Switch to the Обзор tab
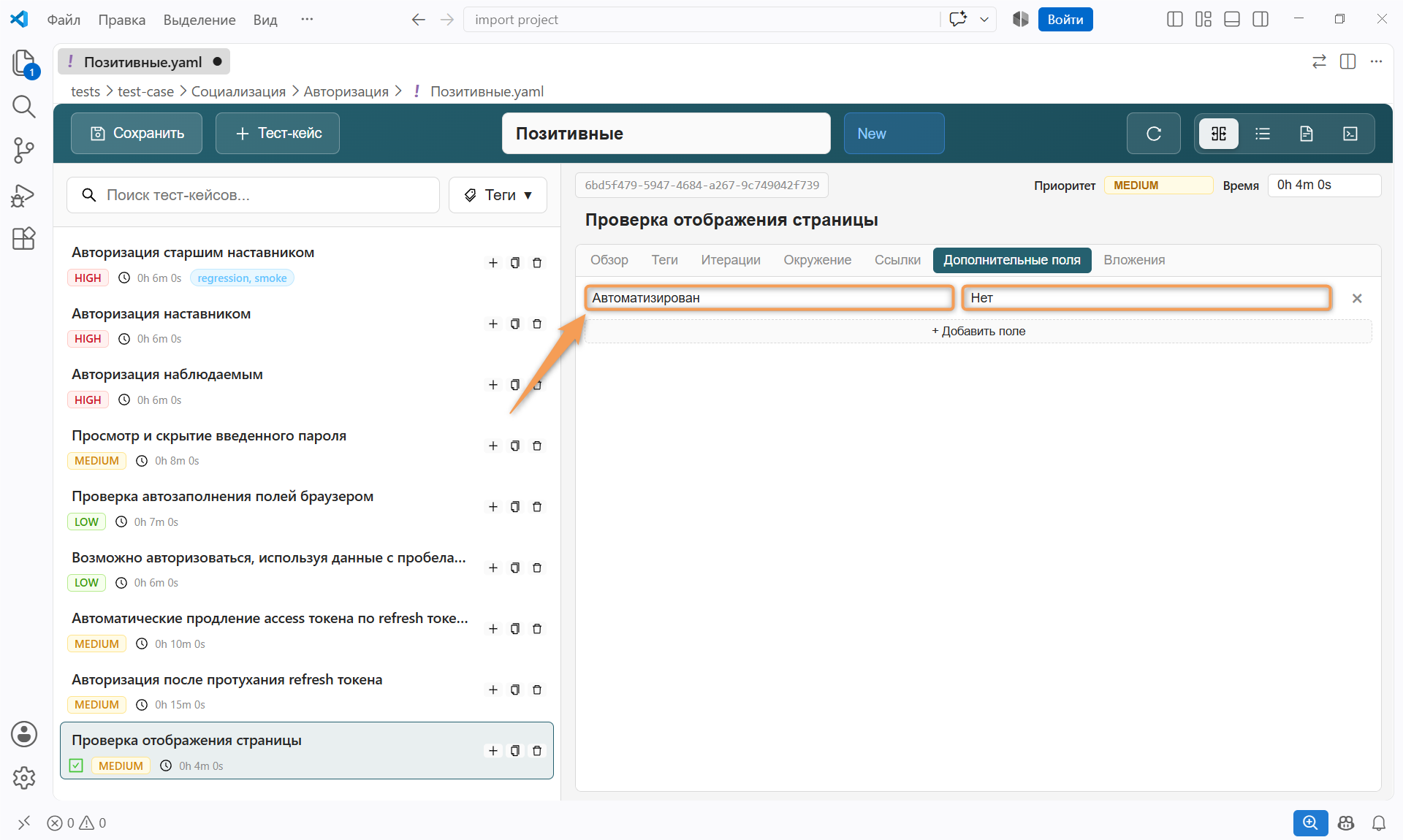 pos(609,260)
